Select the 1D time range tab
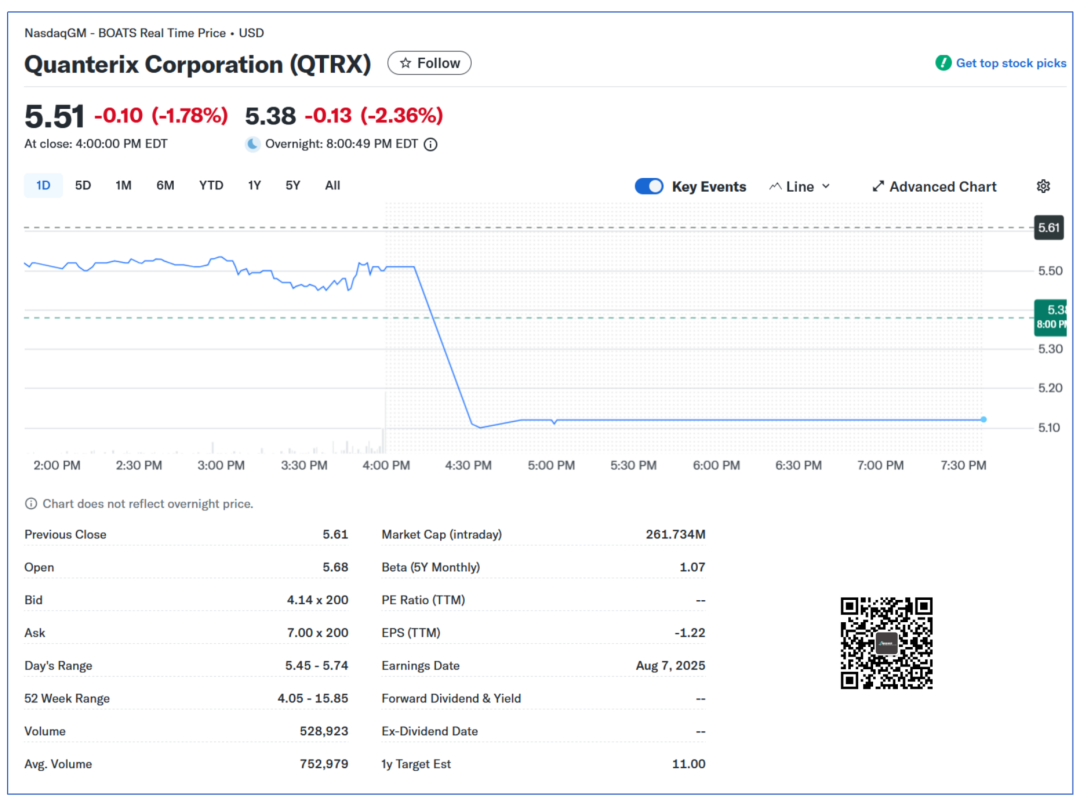The width and height of the screenshot is (1080, 800). coord(43,185)
